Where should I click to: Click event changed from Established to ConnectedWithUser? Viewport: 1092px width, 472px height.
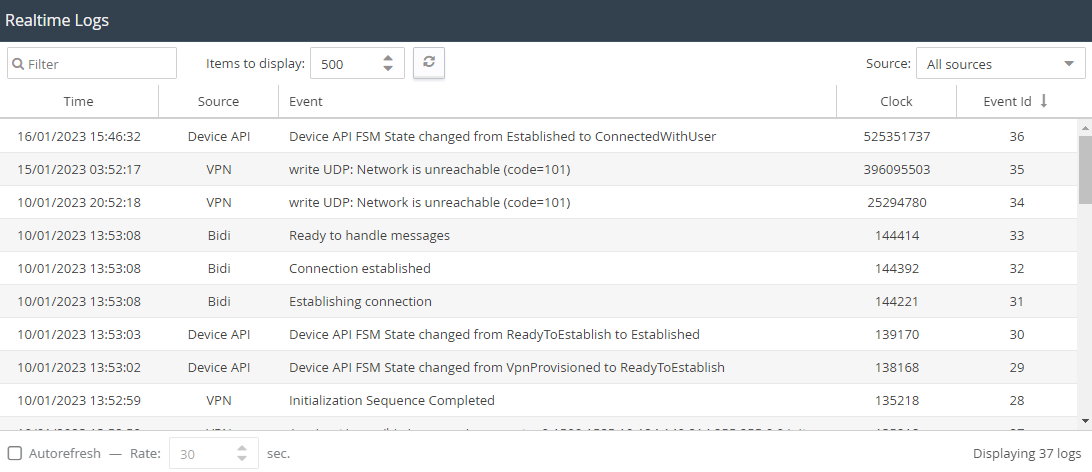point(502,136)
